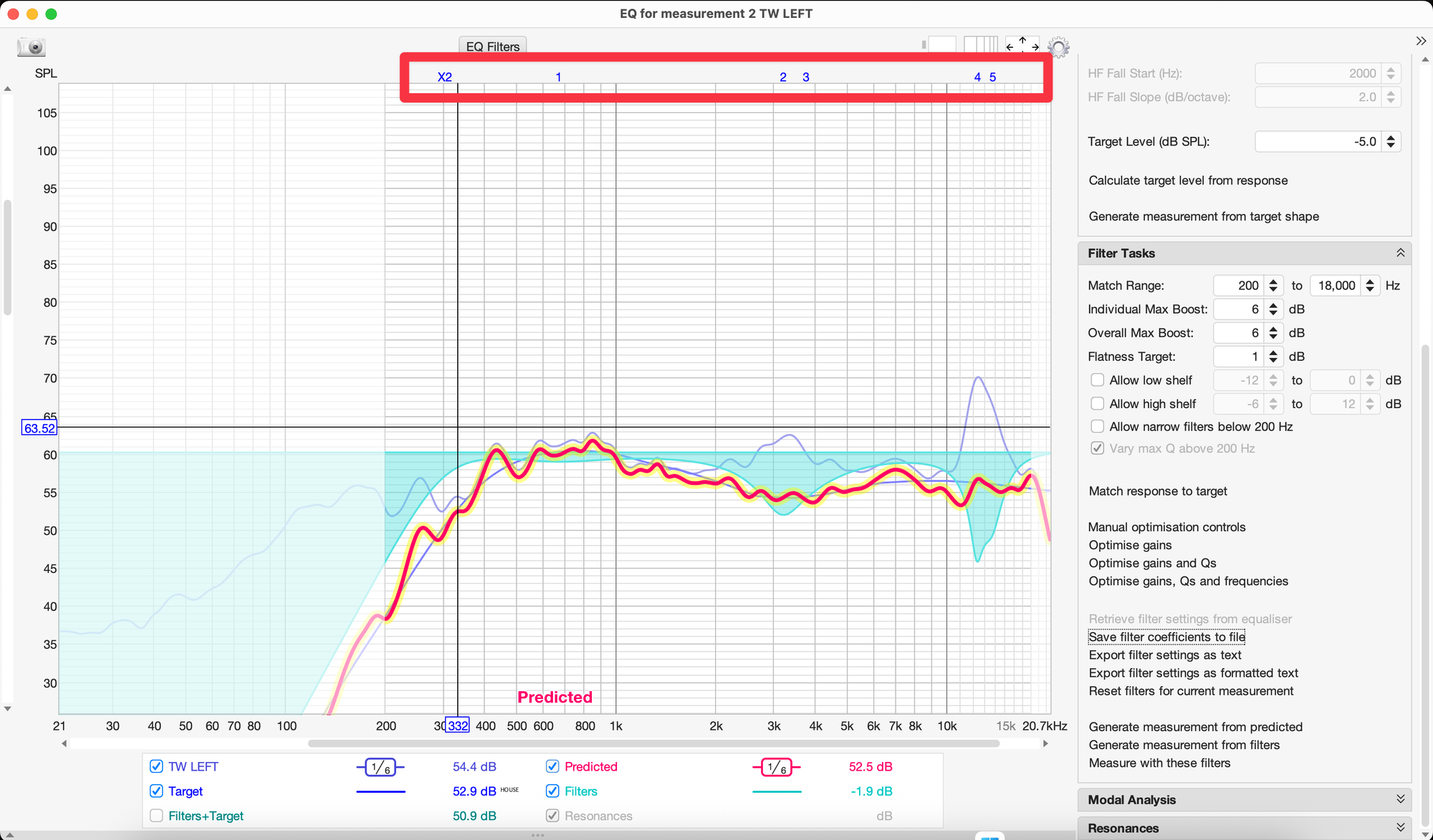Click the camera capture graph icon
Image resolution: width=1433 pixels, height=840 pixels.
(x=32, y=47)
